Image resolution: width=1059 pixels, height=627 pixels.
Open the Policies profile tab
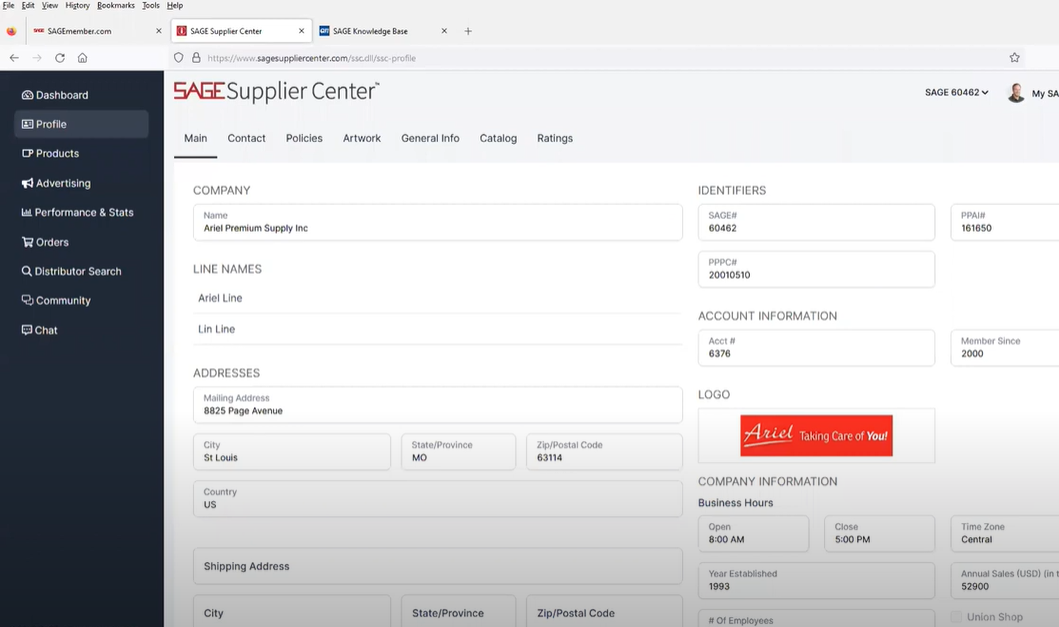click(x=304, y=139)
